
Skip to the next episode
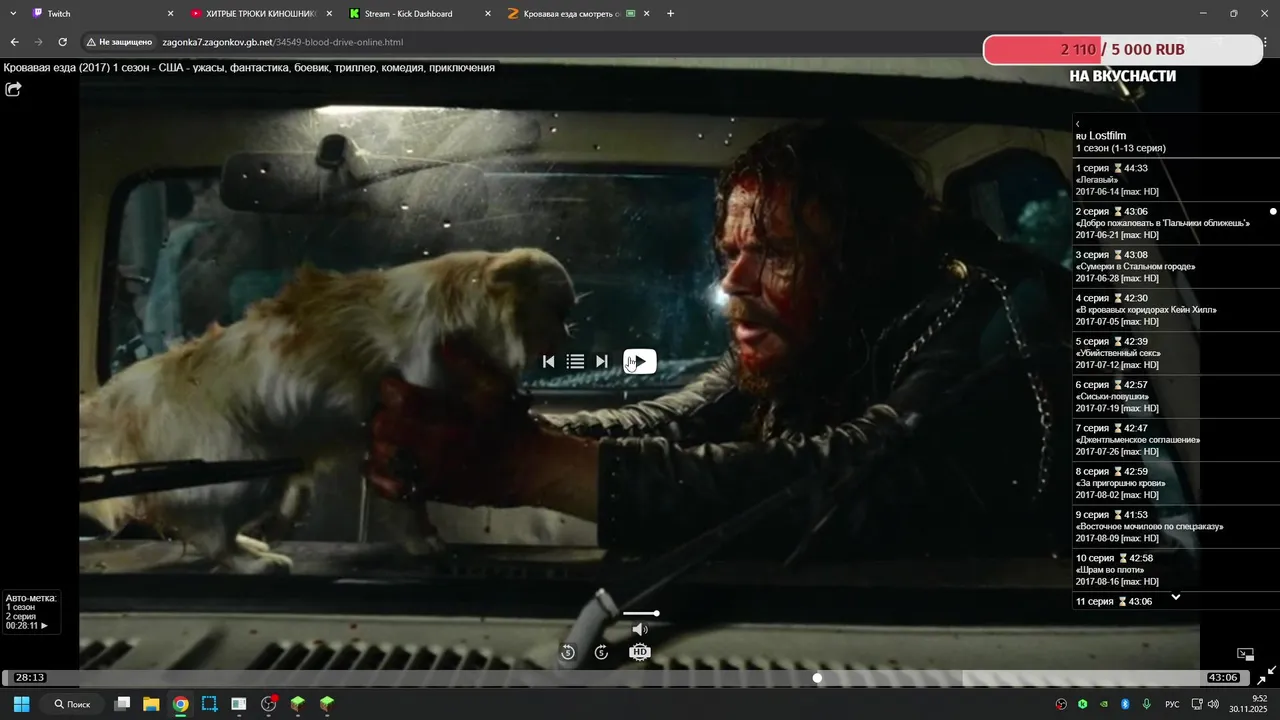click(601, 361)
